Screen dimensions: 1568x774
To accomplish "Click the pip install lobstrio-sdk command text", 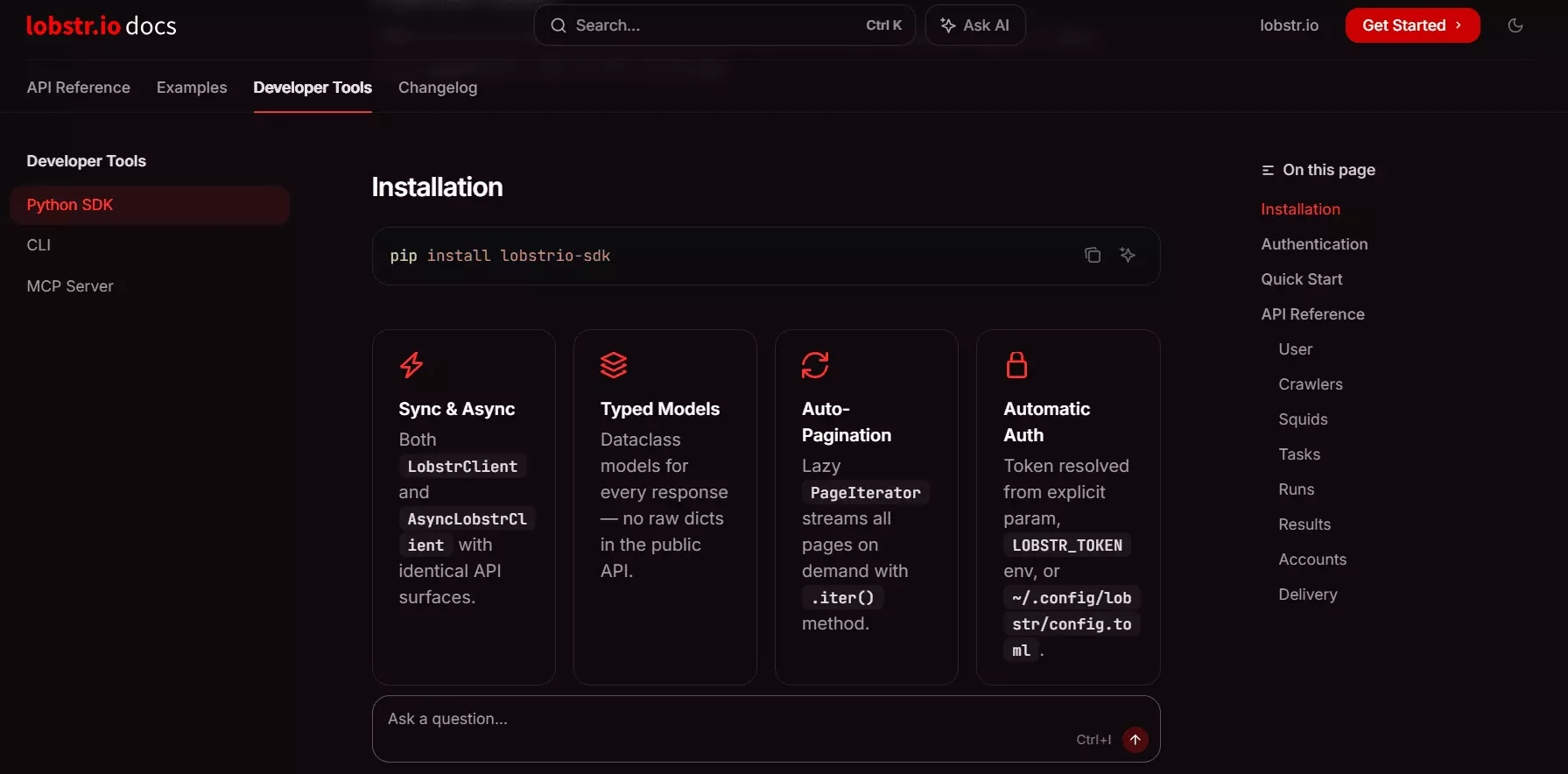I will pos(500,256).
